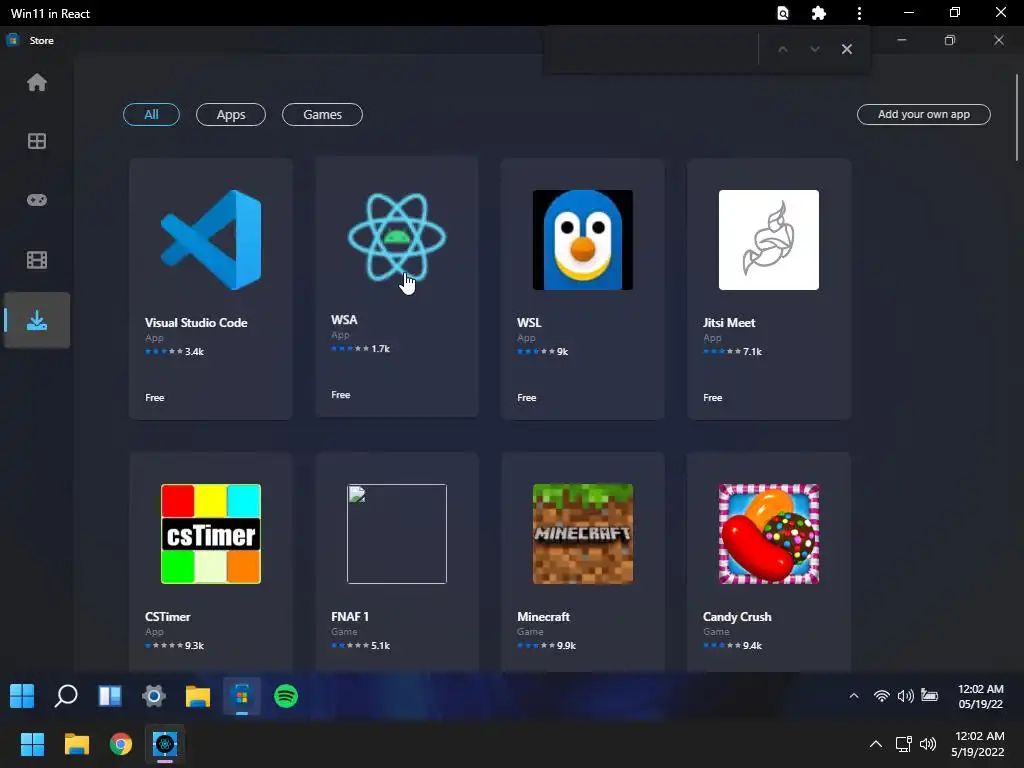Click the Free label on WSL card
This screenshot has width=1024, height=768.
coord(527,398)
